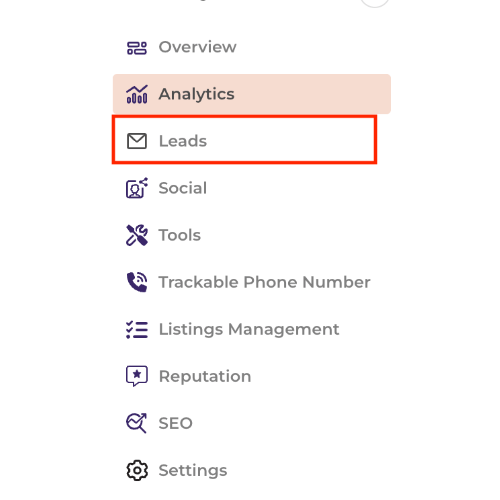Click the Overview dashboard icon
Viewport: 500px width, 500px height.
click(137, 47)
